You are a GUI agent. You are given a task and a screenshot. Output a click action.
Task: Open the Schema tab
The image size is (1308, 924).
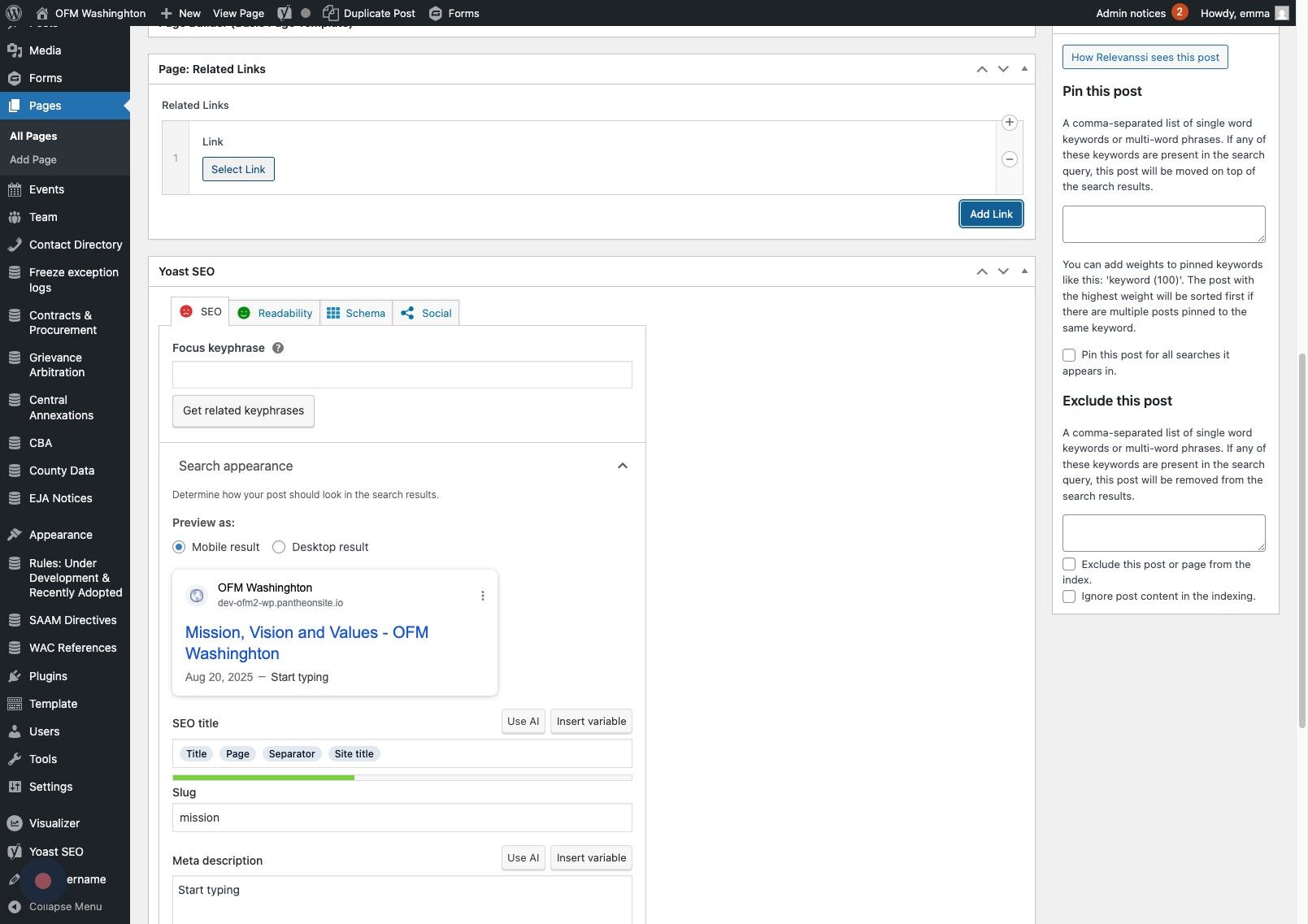(356, 313)
